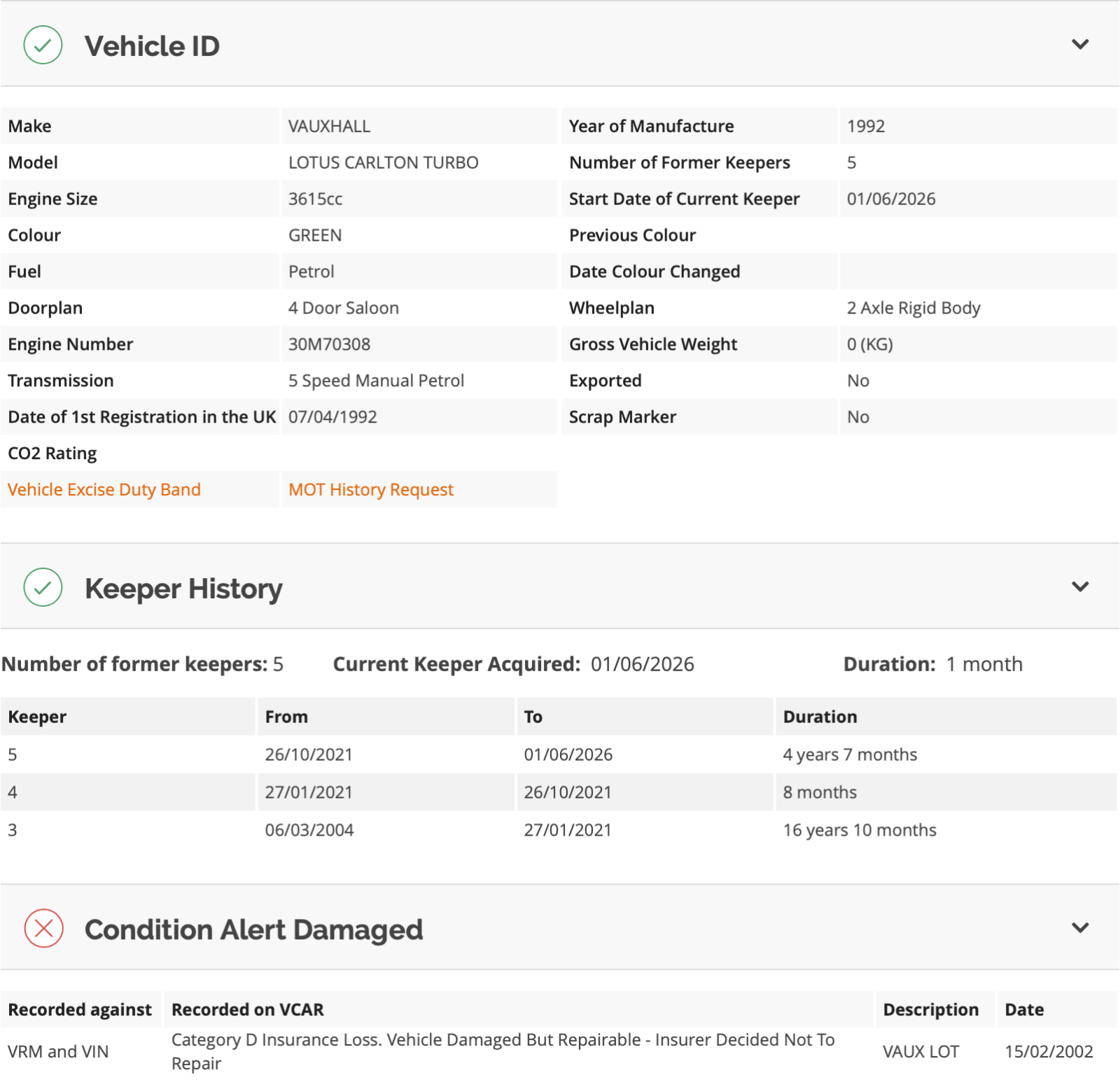Viewport: 1120px width, 1089px height.
Task: Select the 5 Speed Manual Petrol value
Action: point(377,381)
